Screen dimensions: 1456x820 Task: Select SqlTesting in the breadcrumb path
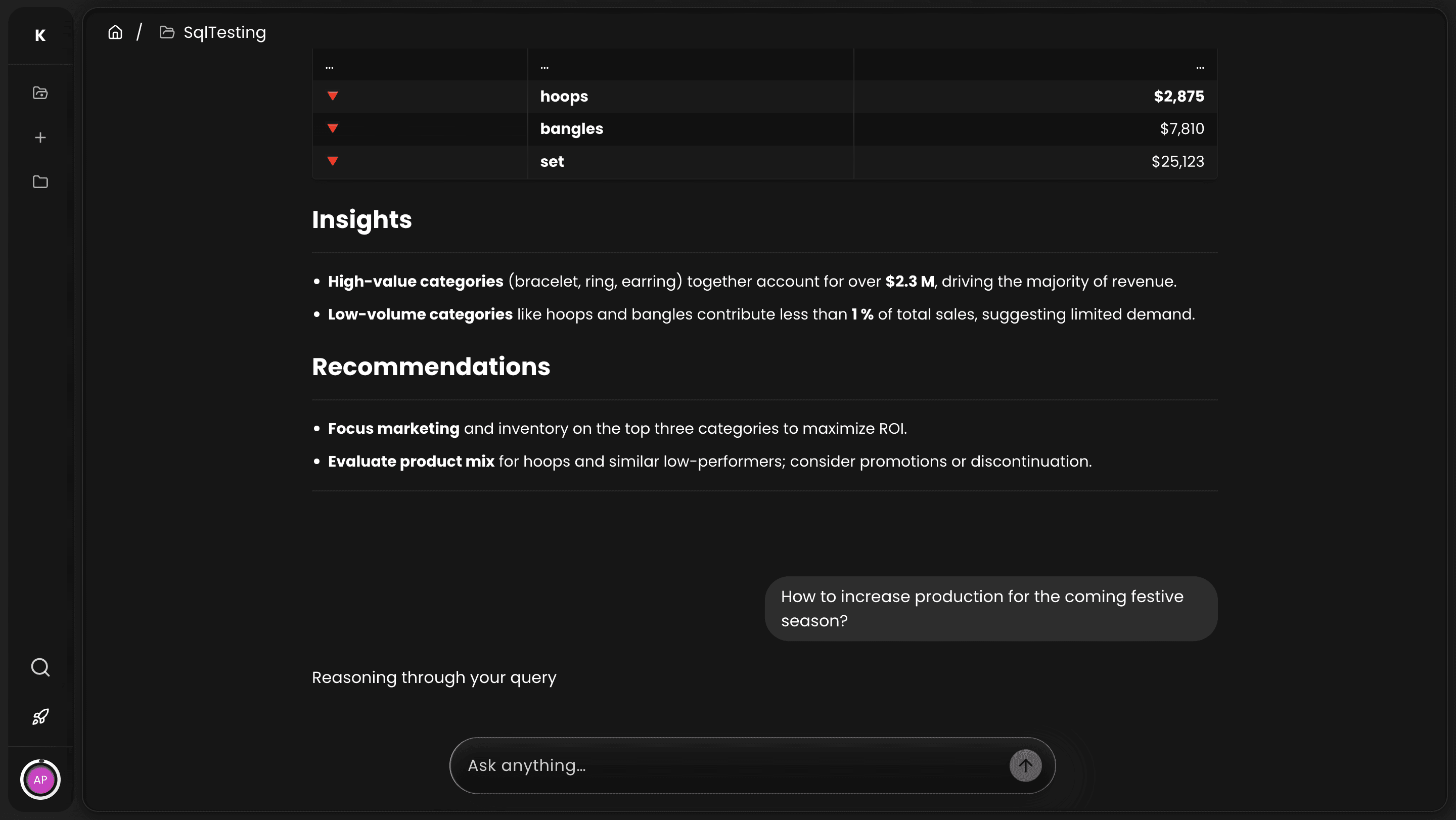coord(224,32)
